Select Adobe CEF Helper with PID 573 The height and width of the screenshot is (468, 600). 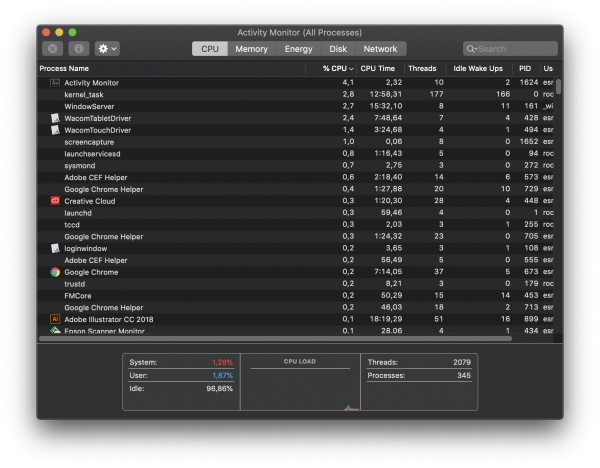(x=295, y=177)
